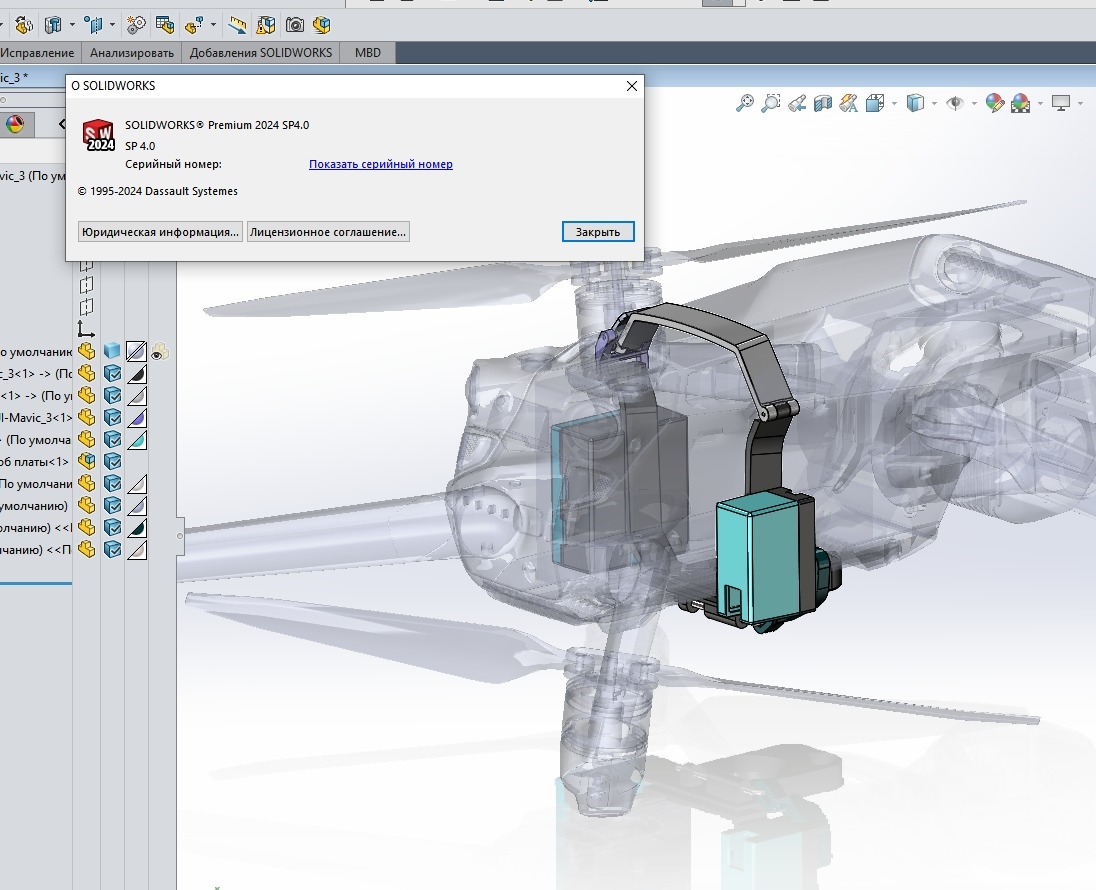Click the Assembly Features toolbar icon

[53, 25]
